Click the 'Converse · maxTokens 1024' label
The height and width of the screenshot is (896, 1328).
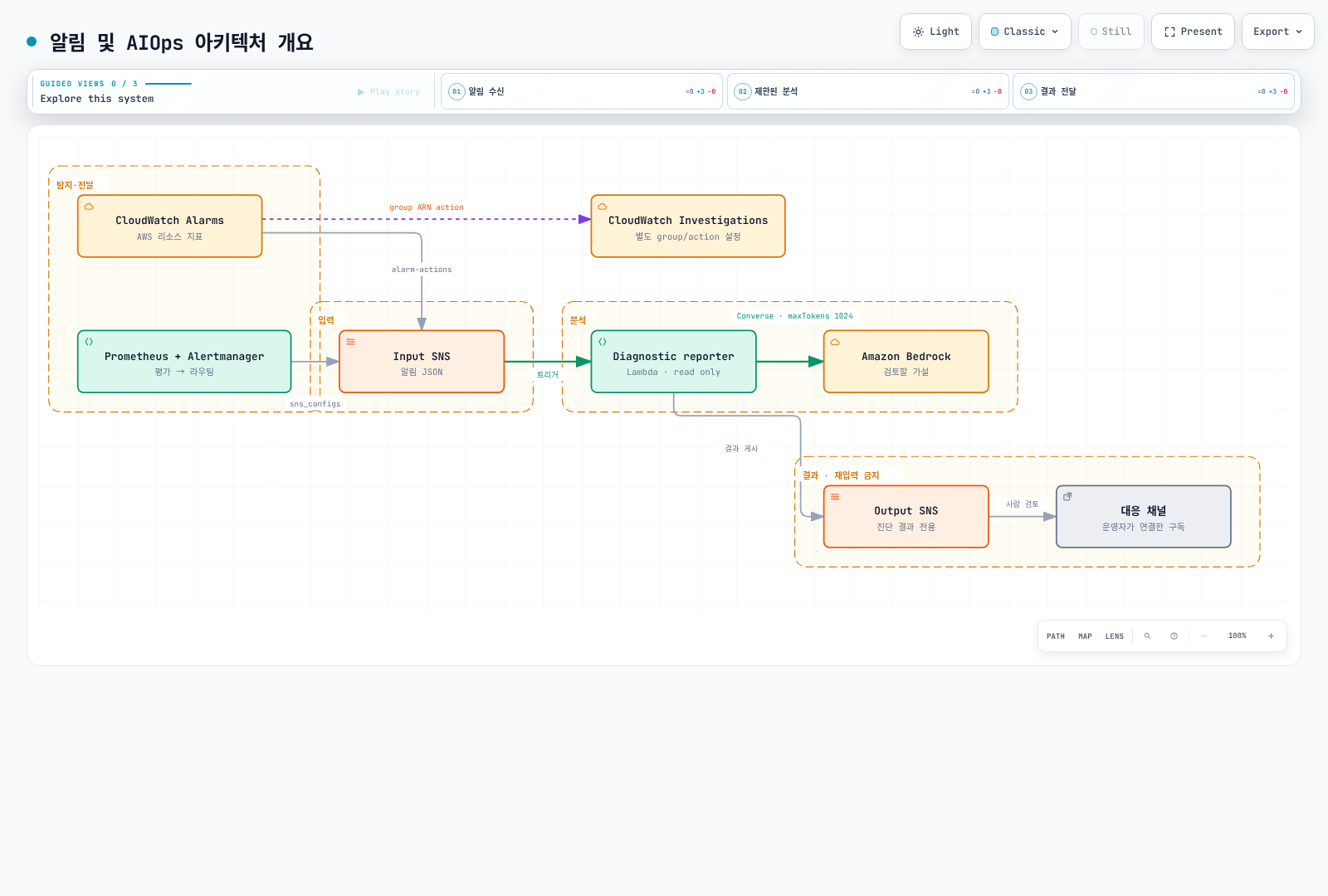(x=794, y=316)
